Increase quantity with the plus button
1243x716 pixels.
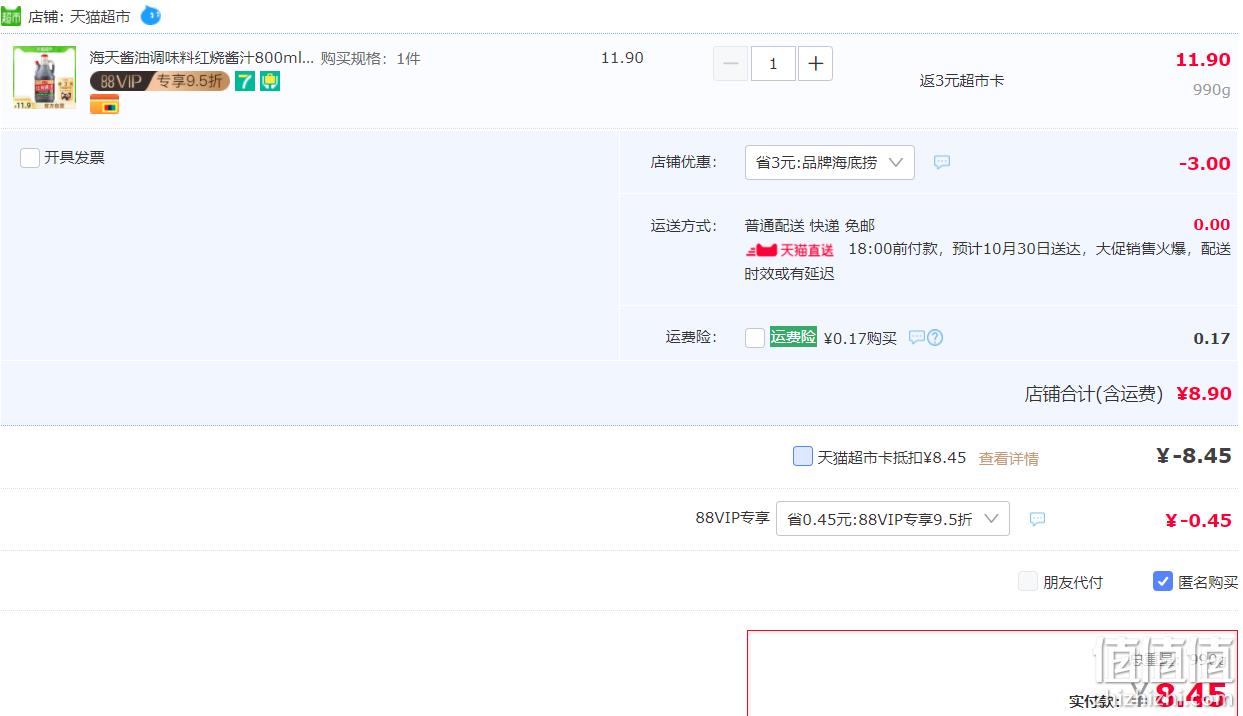coord(816,64)
